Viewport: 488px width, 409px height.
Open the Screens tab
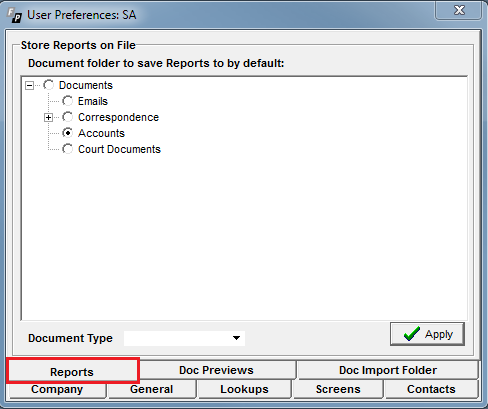point(338,389)
